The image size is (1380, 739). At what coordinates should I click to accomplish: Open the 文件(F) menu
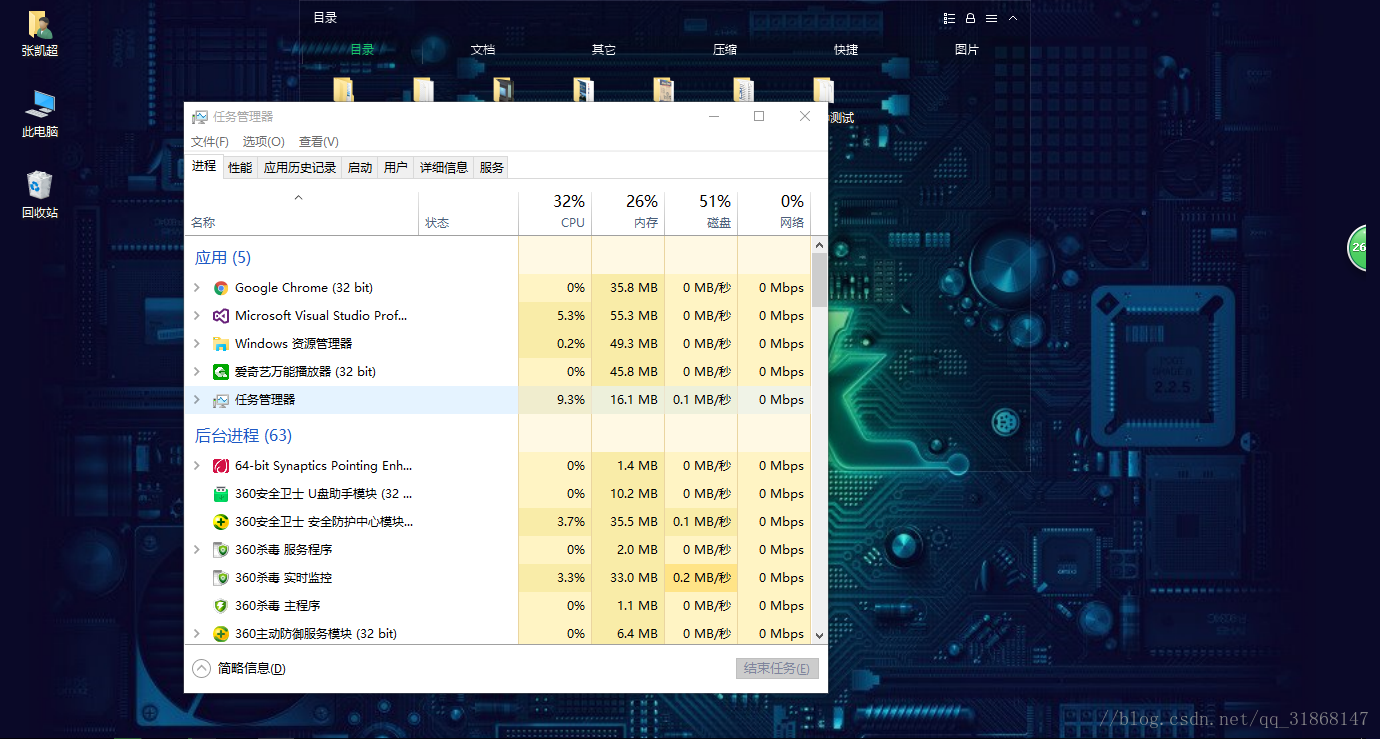[210, 142]
